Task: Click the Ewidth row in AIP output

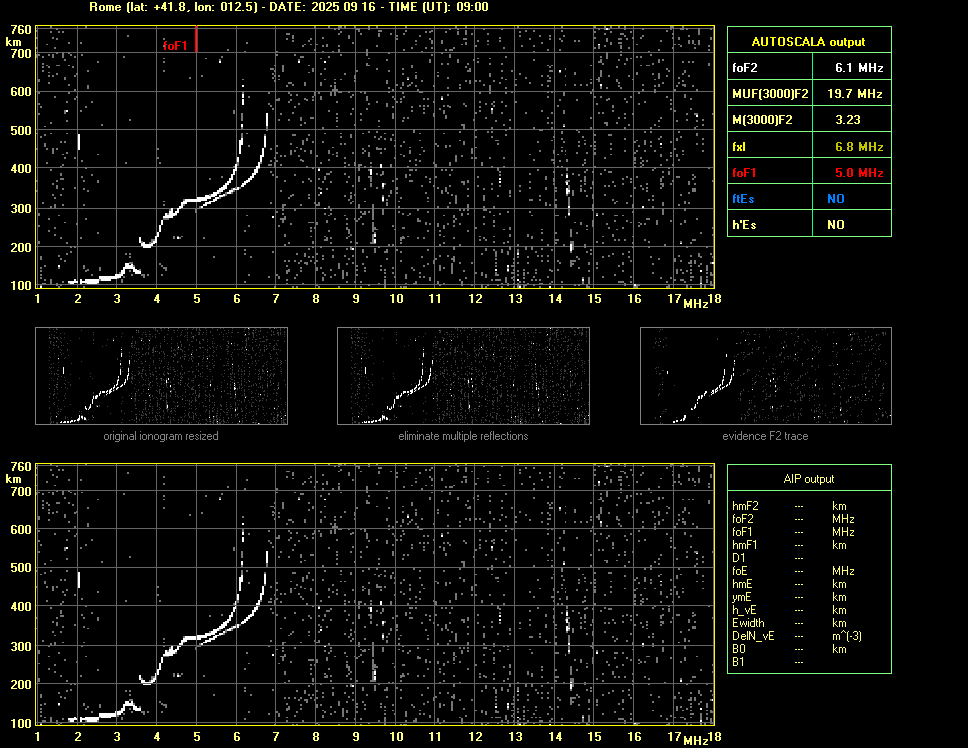Action: click(789, 623)
